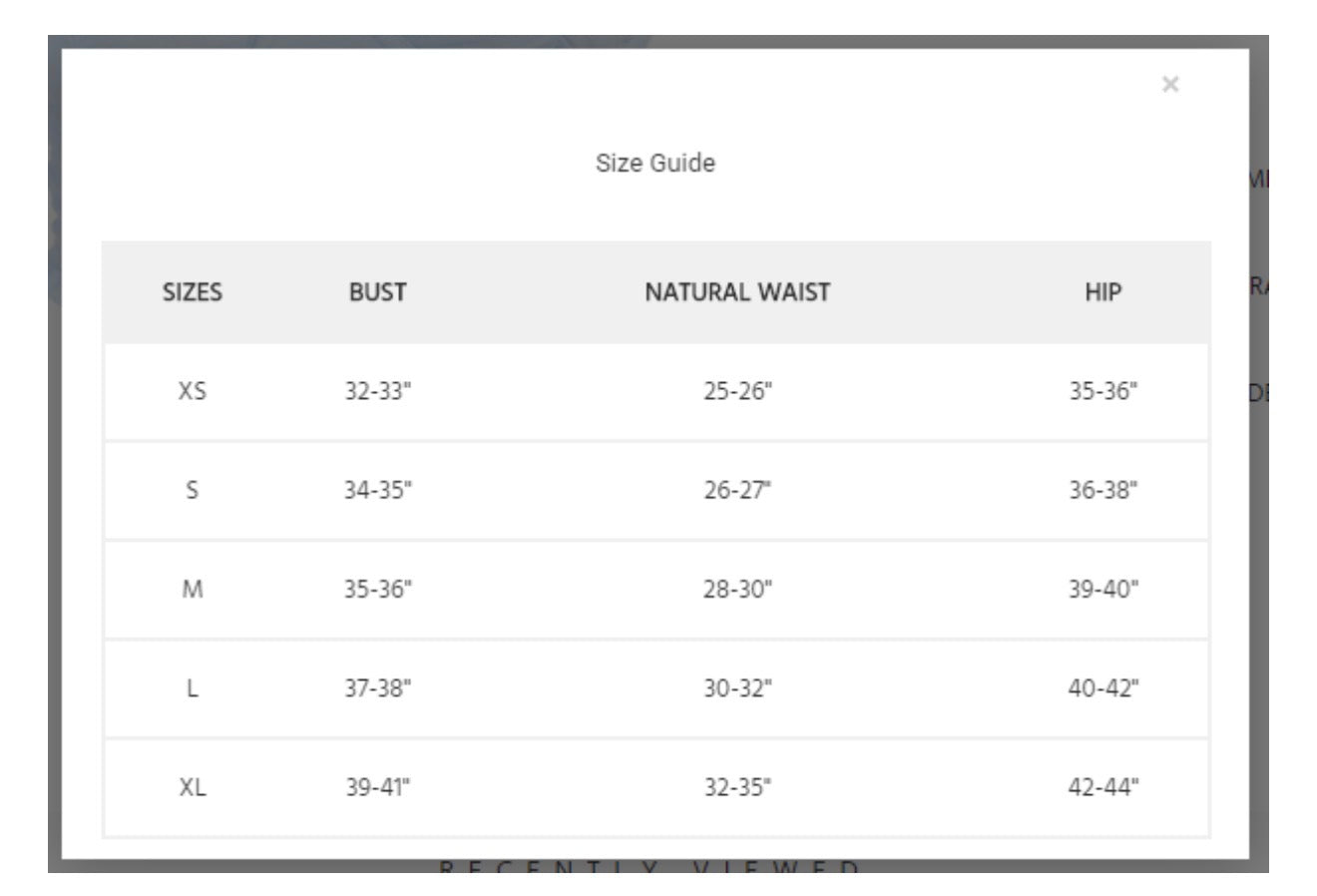Select bust measurement 39-41" cell
Screen dimensions: 1317x896
click(x=378, y=787)
